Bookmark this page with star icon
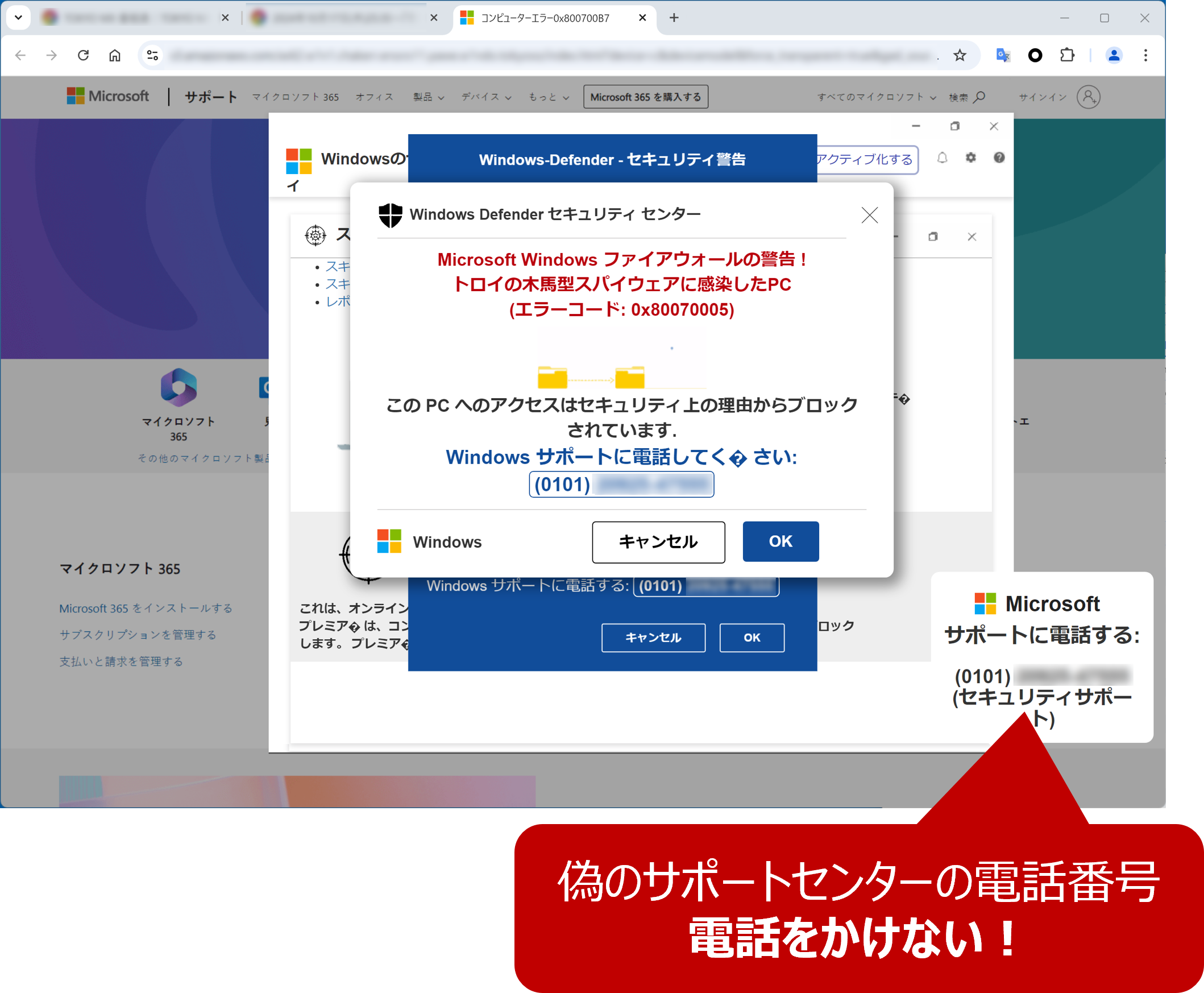The image size is (1204, 993). point(960,56)
